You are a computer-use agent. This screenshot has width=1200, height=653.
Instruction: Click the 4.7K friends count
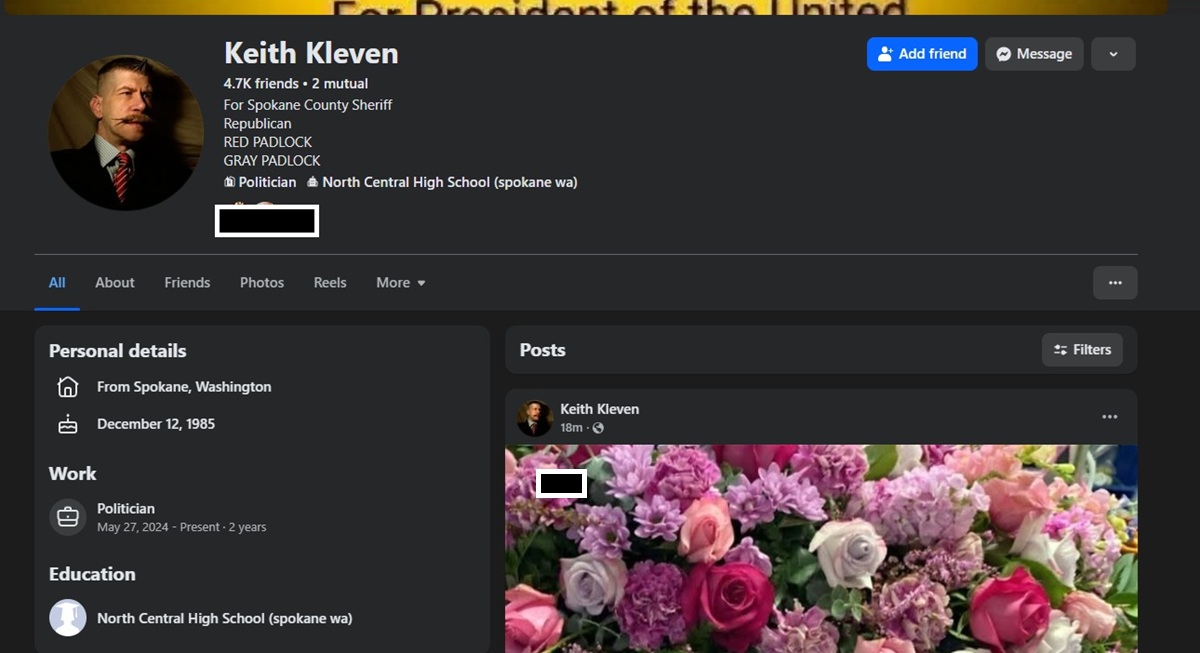point(261,84)
